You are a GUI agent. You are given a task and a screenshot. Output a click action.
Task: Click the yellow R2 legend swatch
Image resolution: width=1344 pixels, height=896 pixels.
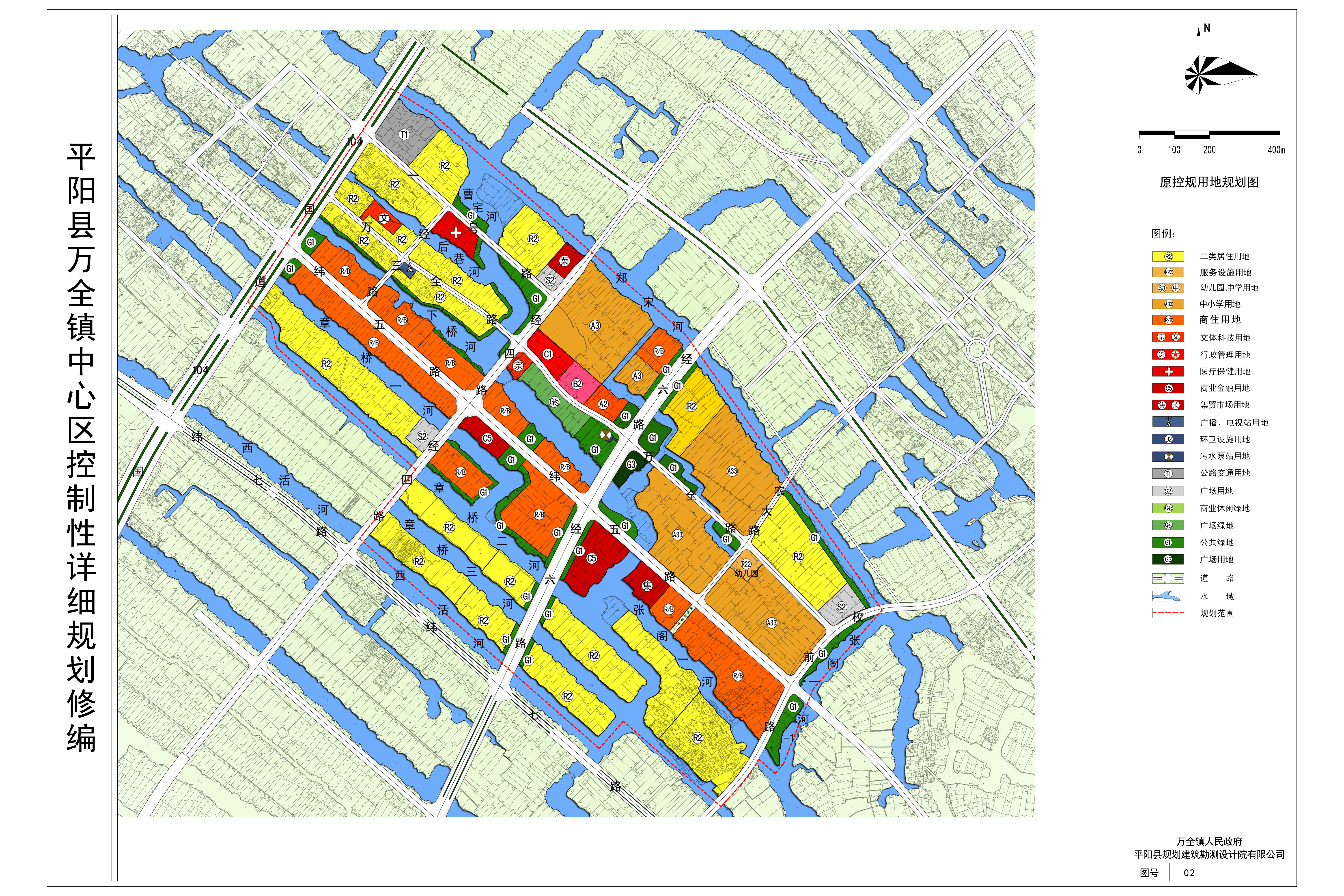pyautogui.click(x=1168, y=256)
